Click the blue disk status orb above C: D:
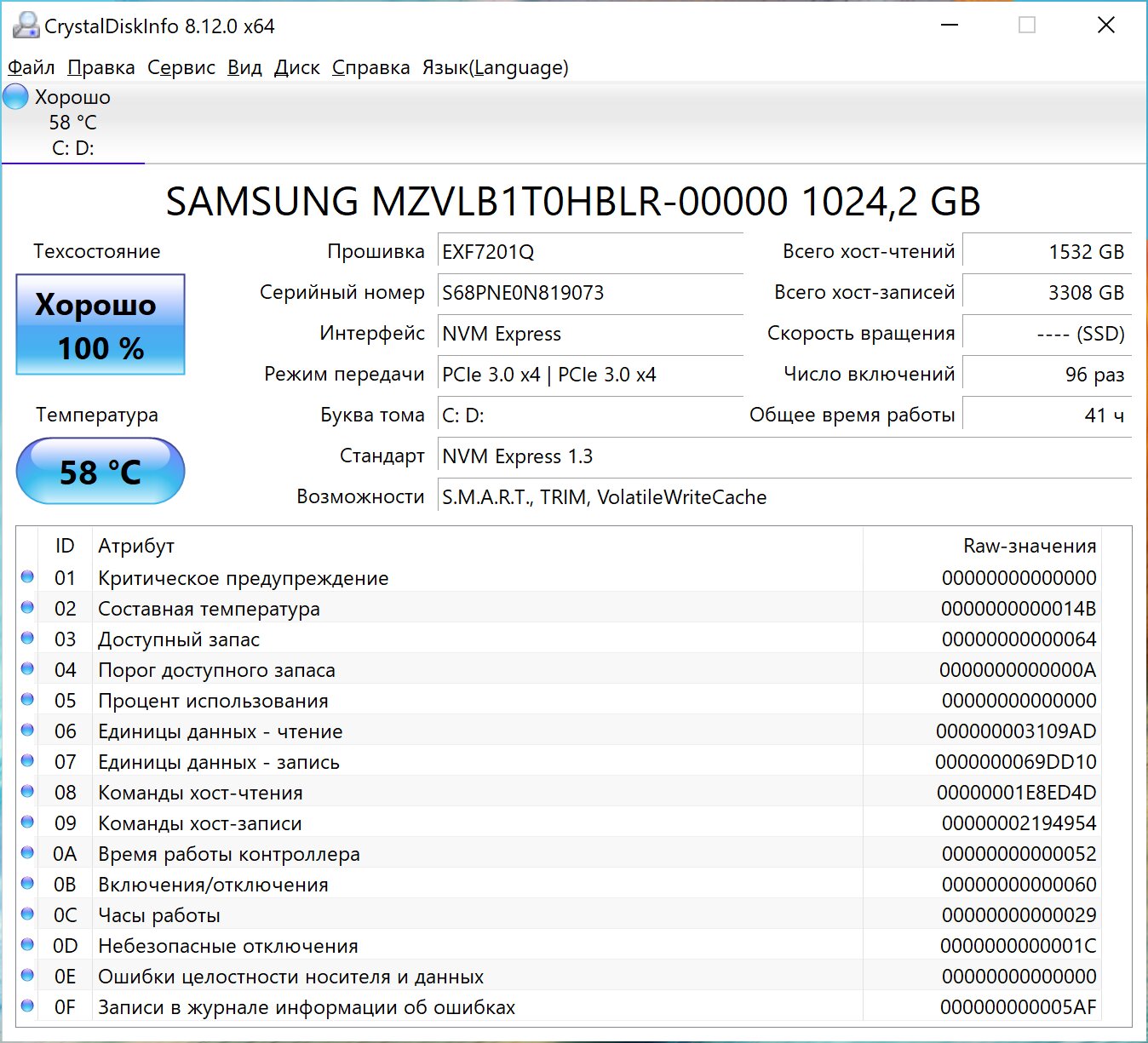This screenshot has width=1148, height=1043. coord(16,97)
